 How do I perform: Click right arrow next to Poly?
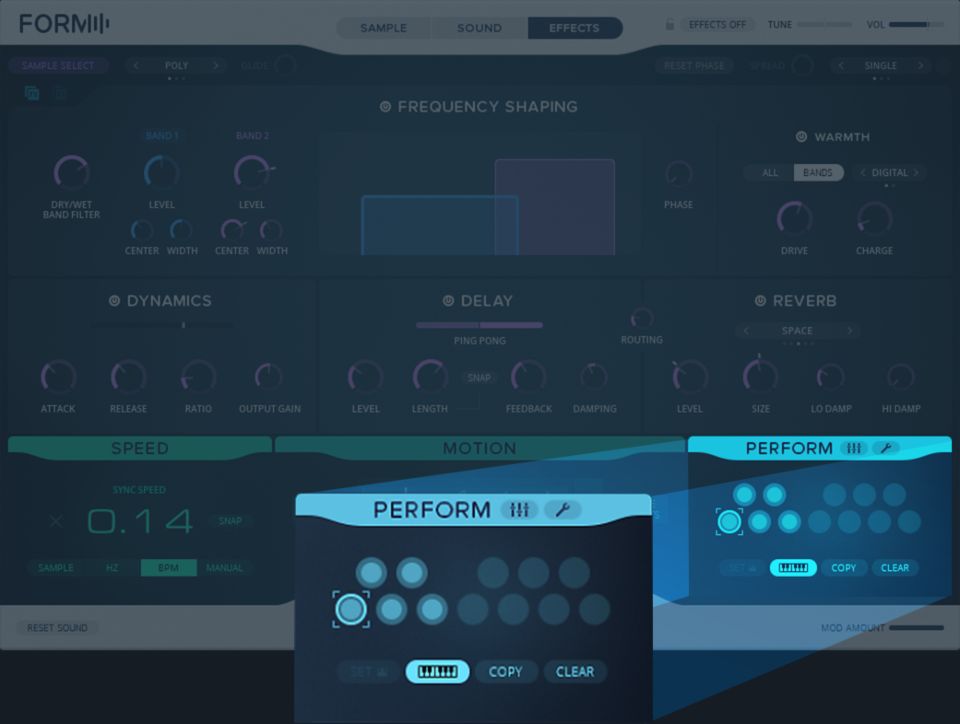(x=215, y=66)
